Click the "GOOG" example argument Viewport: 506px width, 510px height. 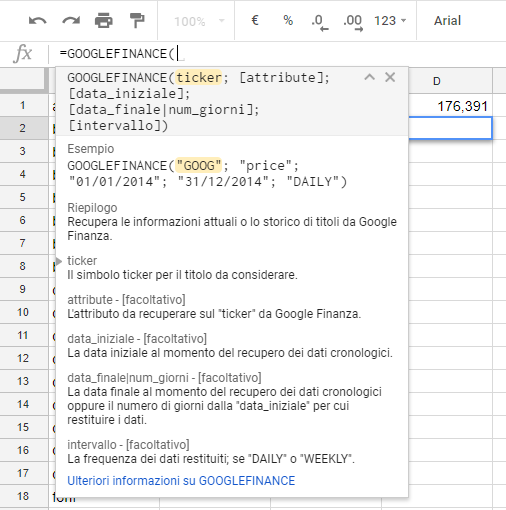tap(199, 166)
